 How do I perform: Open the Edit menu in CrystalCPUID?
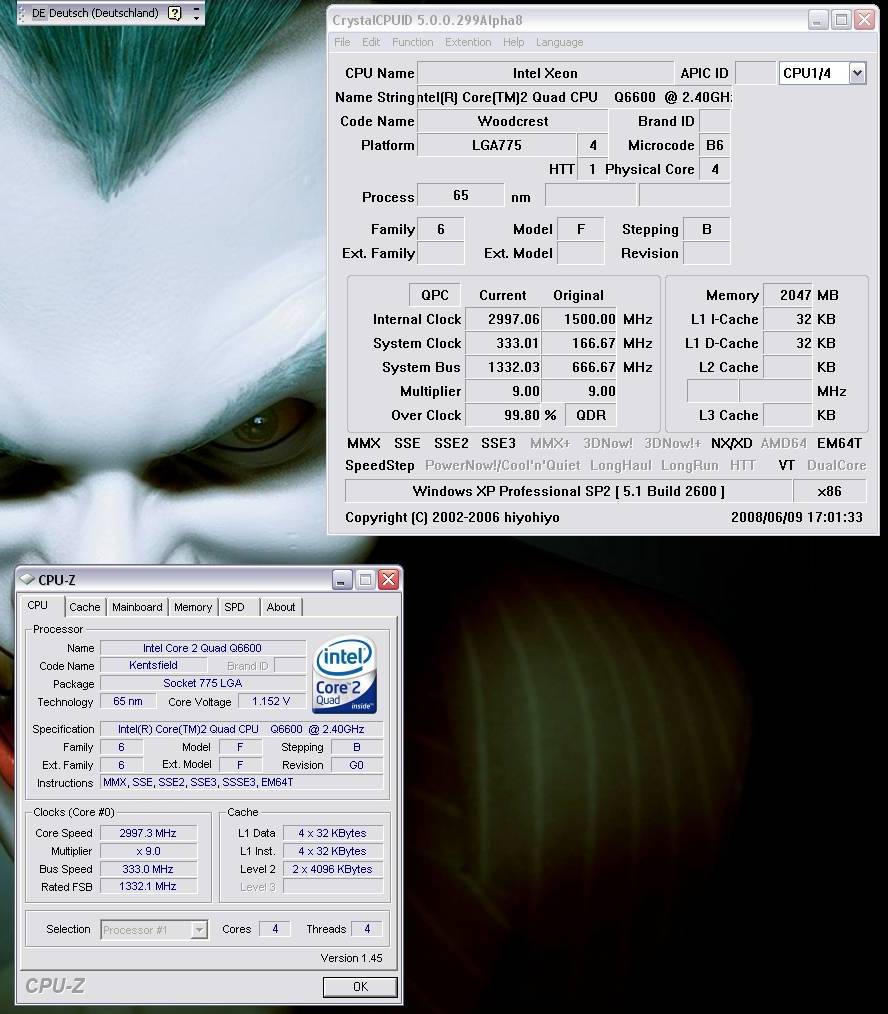point(371,42)
